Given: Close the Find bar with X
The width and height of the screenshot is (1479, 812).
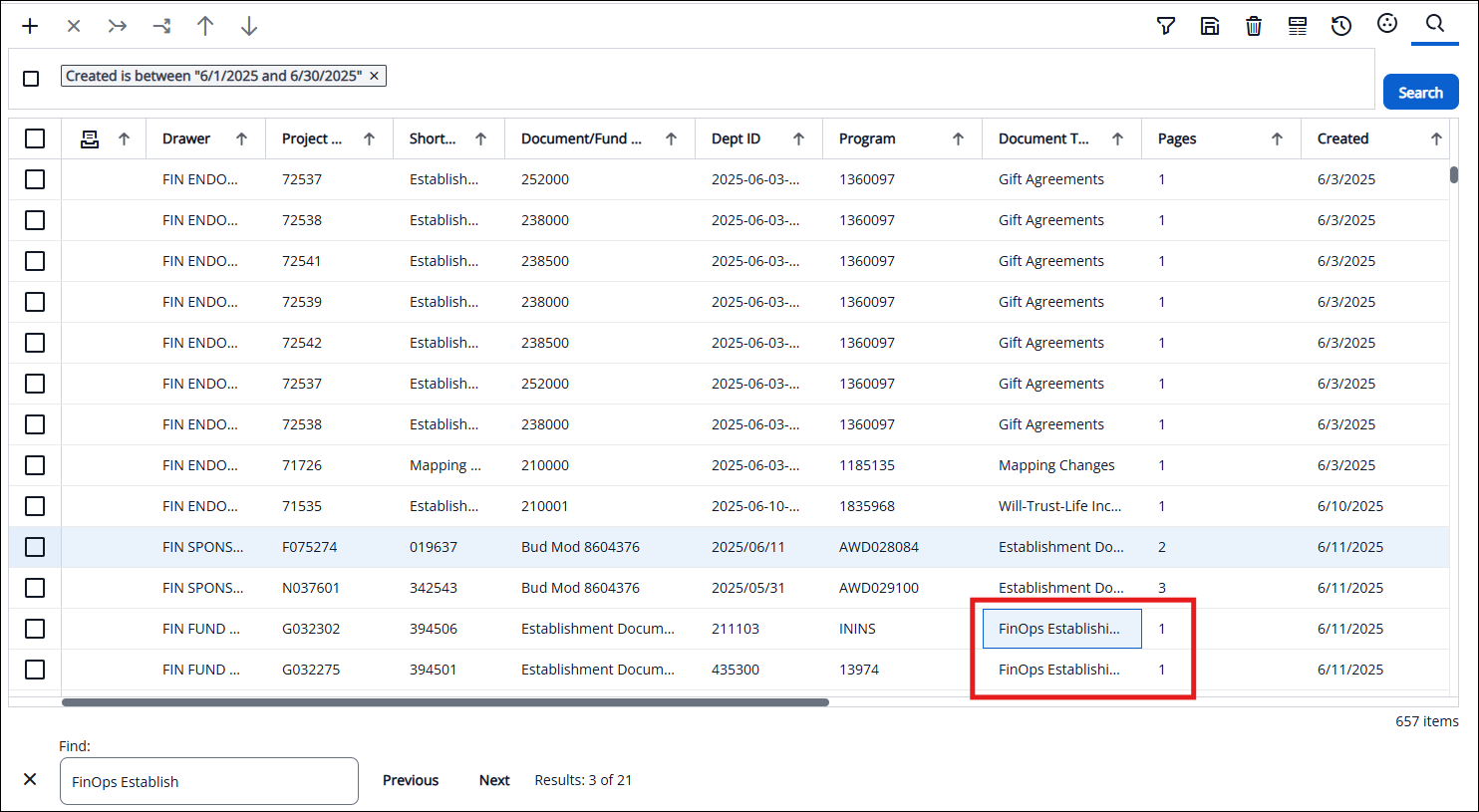Looking at the screenshot, I should (x=30, y=779).
